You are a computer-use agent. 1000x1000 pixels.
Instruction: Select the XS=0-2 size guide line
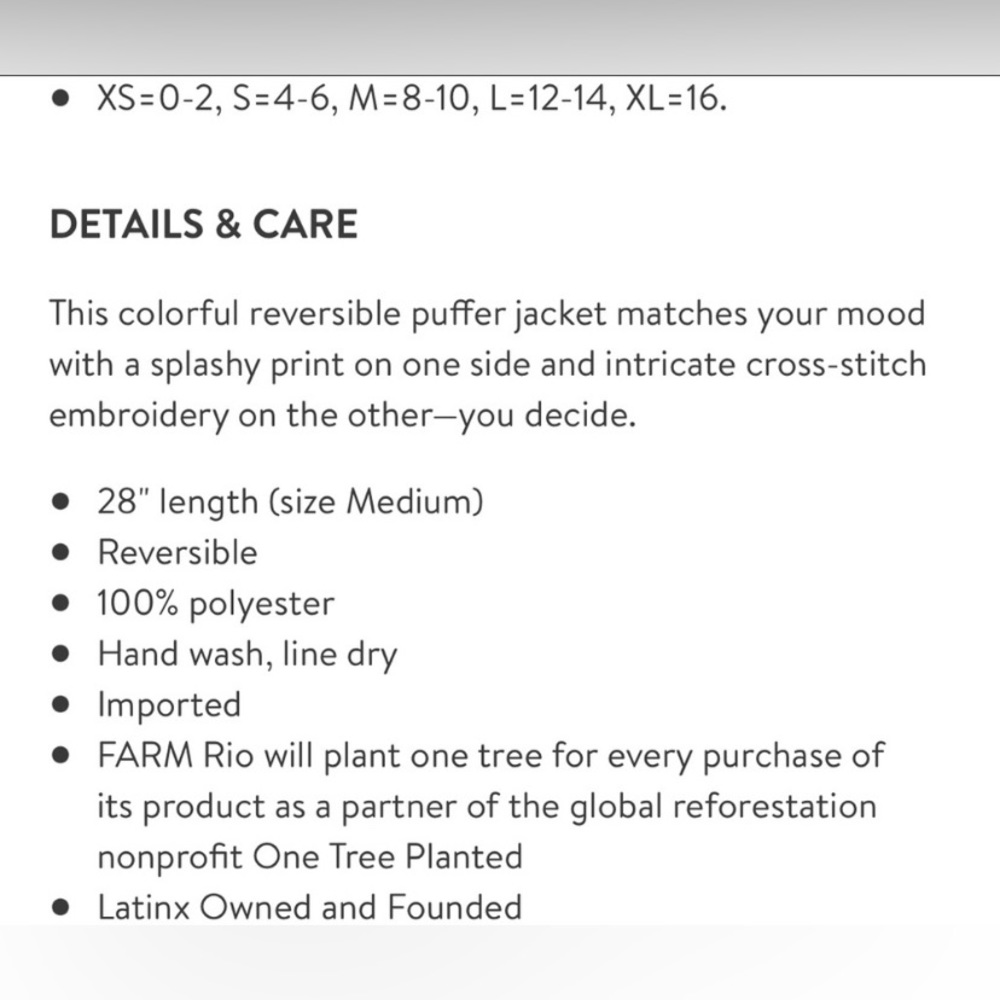411,99
